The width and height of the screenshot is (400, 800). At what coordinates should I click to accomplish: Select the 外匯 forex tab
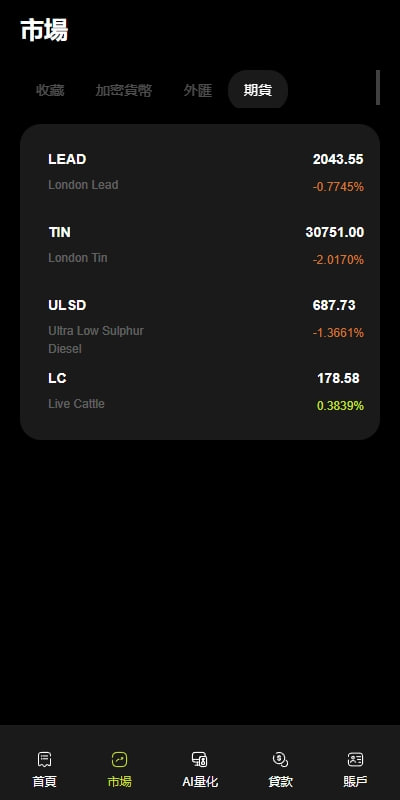click(197, 90)
